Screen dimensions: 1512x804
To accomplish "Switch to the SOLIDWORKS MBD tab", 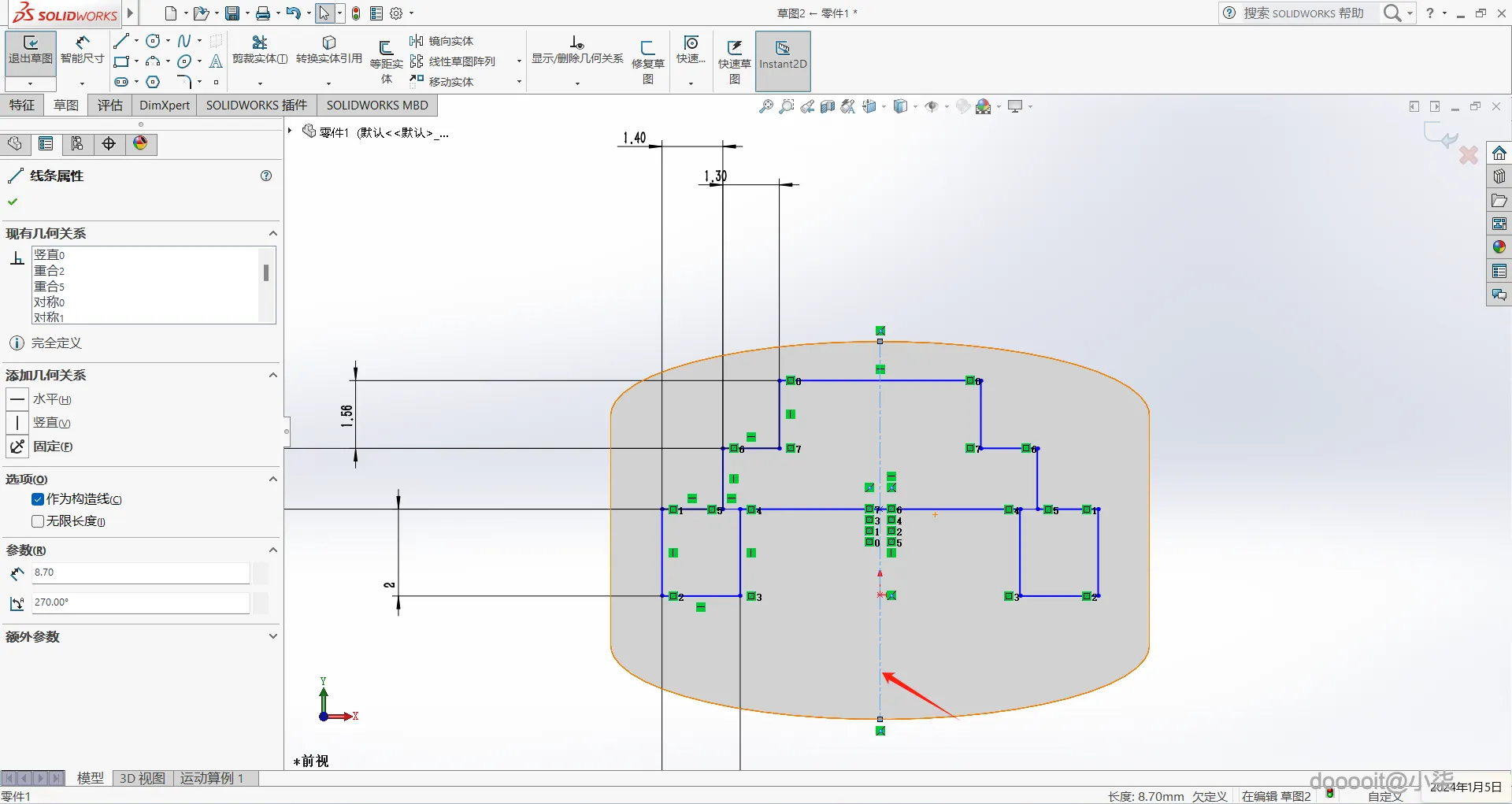I will (x=377, y=106).
